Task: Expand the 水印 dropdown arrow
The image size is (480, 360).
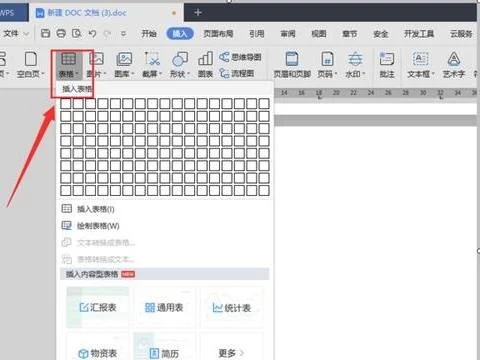Action: pos(364,74)
